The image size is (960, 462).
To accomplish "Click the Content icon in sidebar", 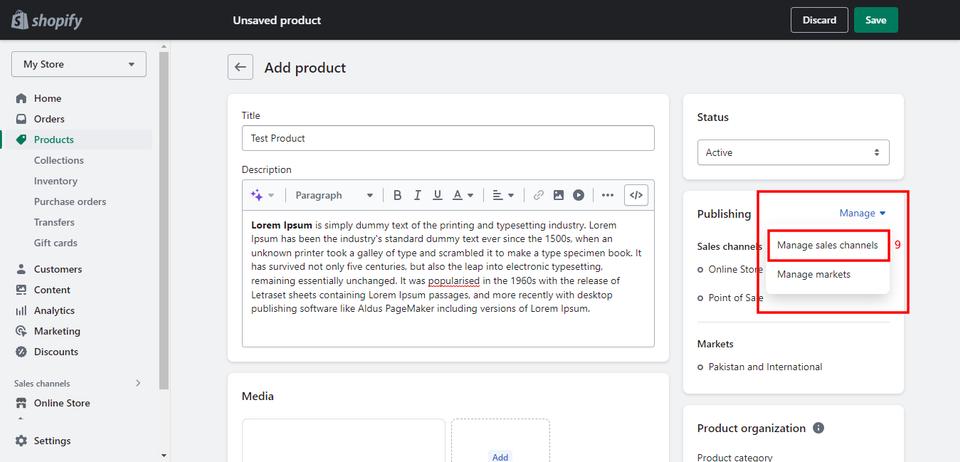I will click(x=21, y=290).
